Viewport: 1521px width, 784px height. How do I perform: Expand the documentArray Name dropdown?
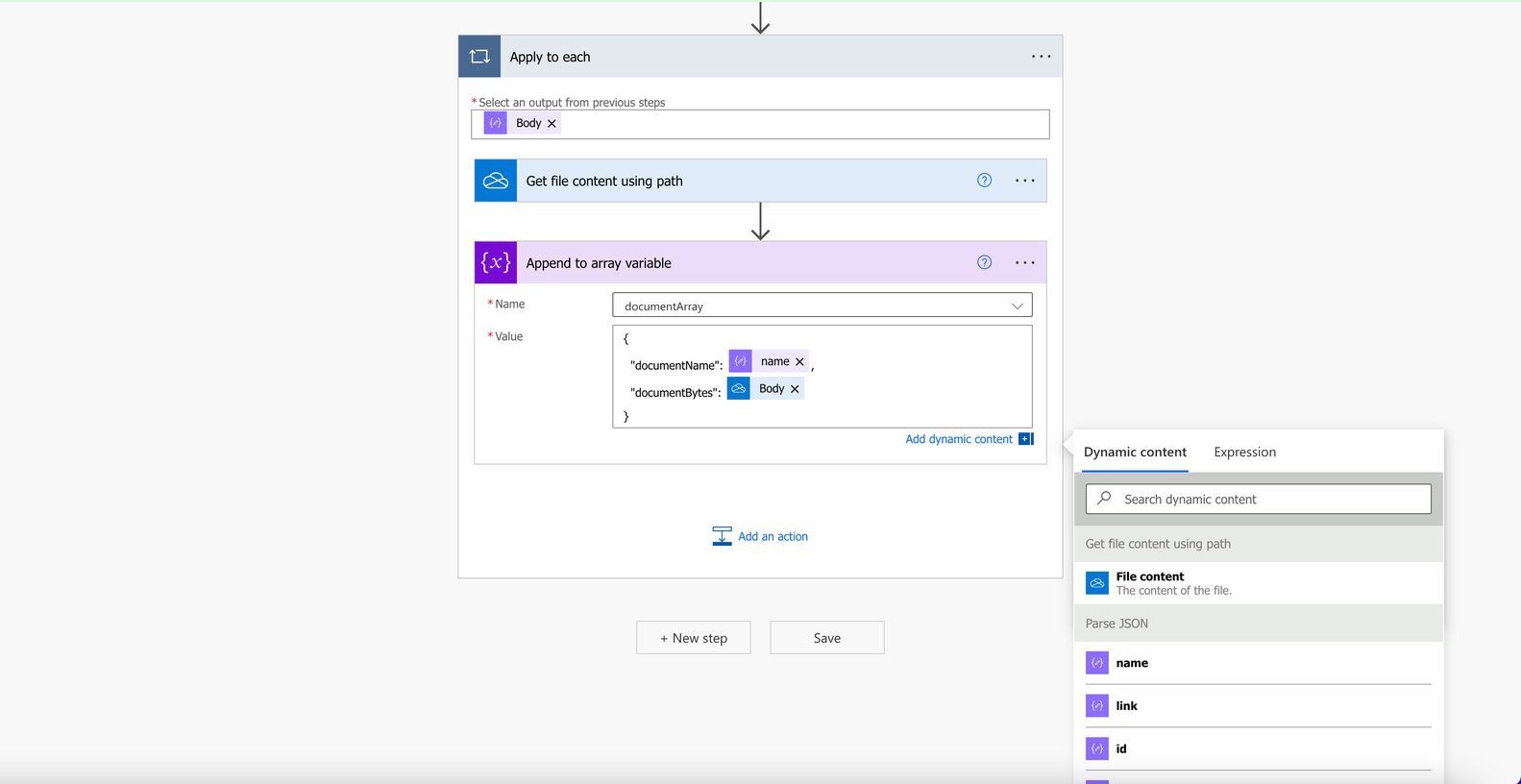click(1017, 306)
